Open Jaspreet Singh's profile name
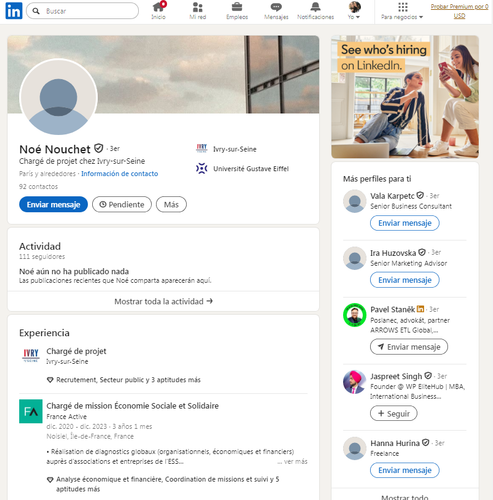493x500 pixels. 396,376
